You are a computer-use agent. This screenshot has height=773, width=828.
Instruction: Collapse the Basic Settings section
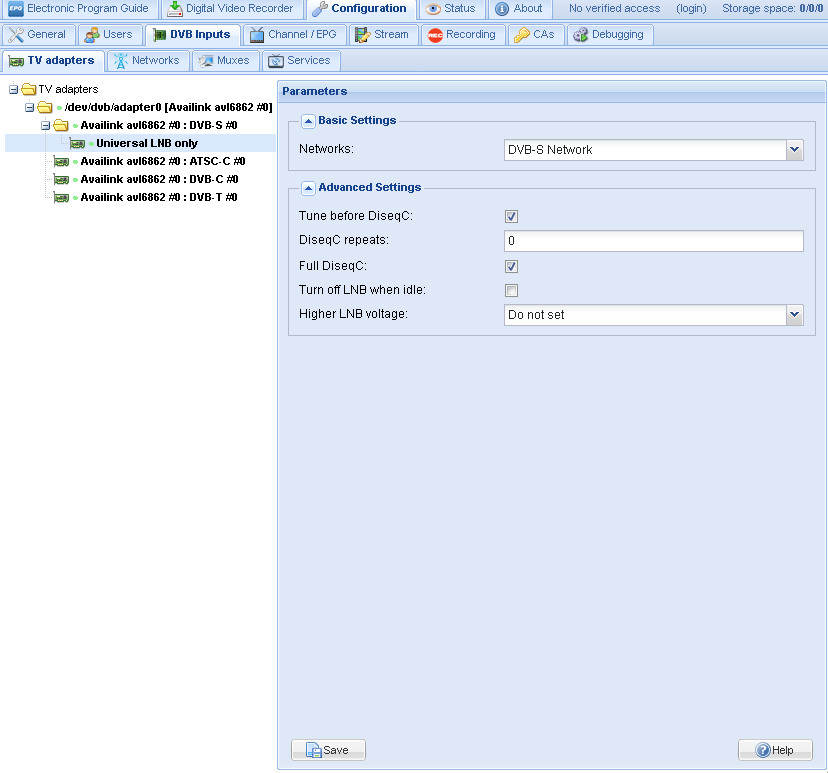point(308,121)
